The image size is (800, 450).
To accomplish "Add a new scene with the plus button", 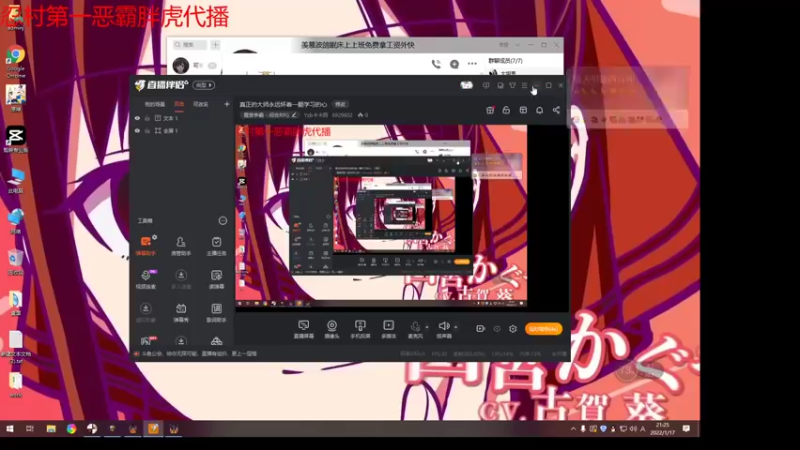I will [x=227, y=104].
